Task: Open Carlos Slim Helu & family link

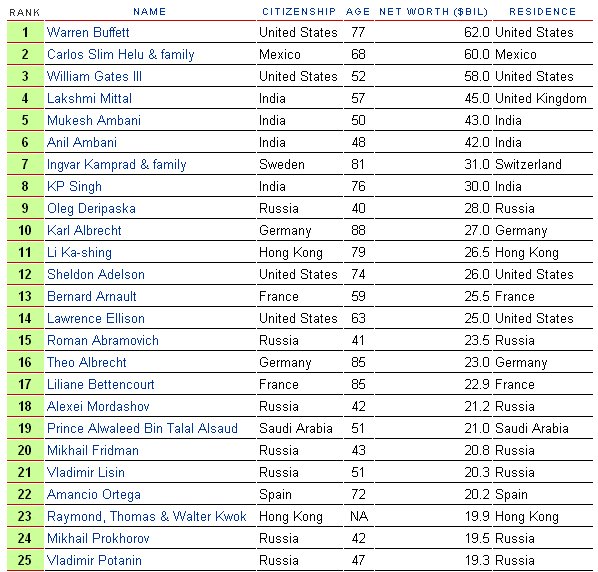Action: point(121,55)
